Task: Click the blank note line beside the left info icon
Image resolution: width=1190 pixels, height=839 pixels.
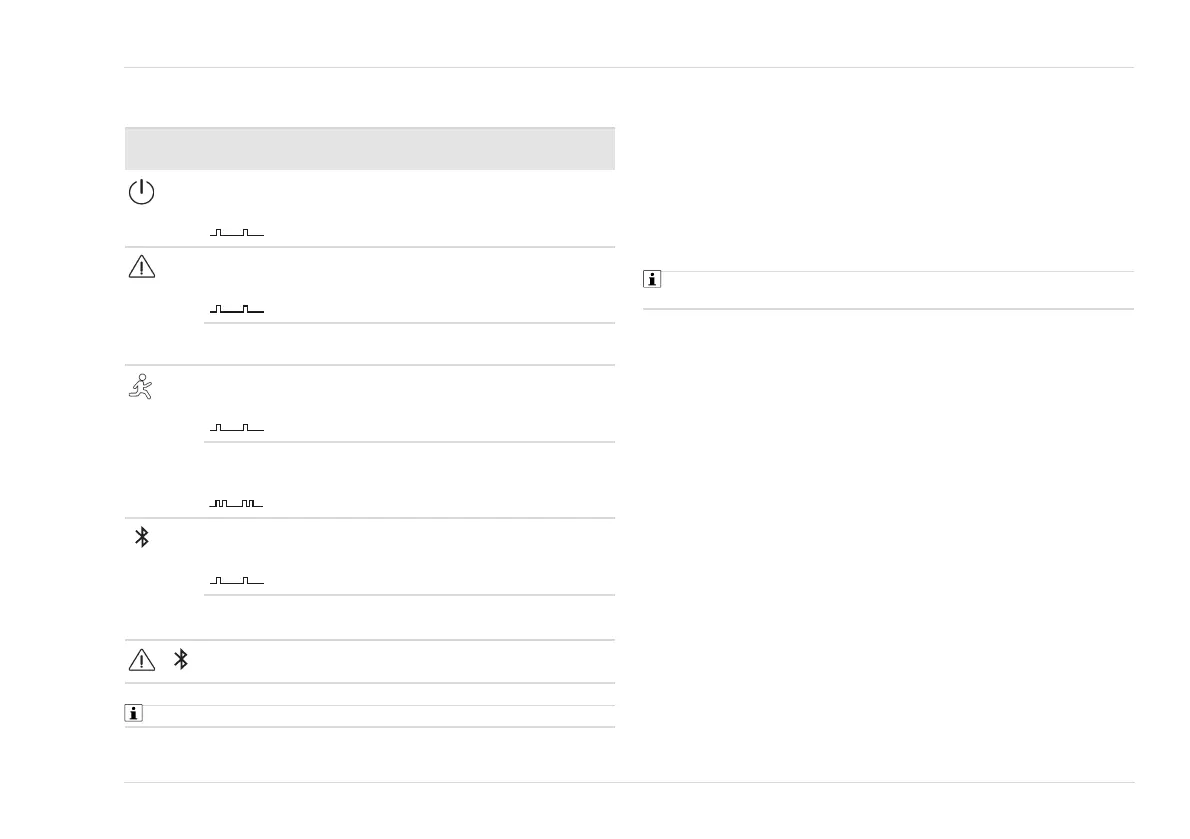Action: click(x=380, y=715)
